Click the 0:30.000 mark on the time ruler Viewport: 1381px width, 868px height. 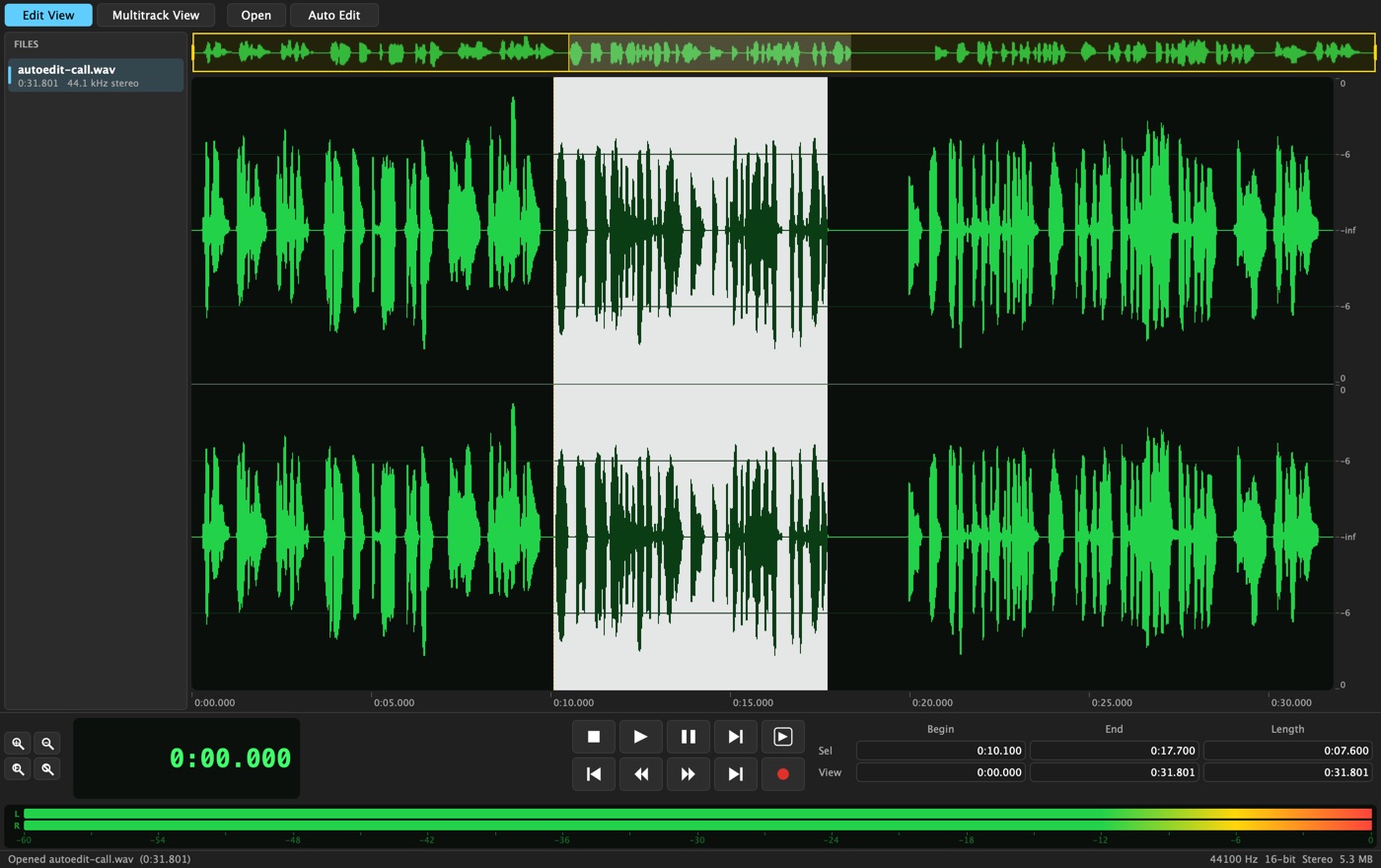[x=1291, y=702]
